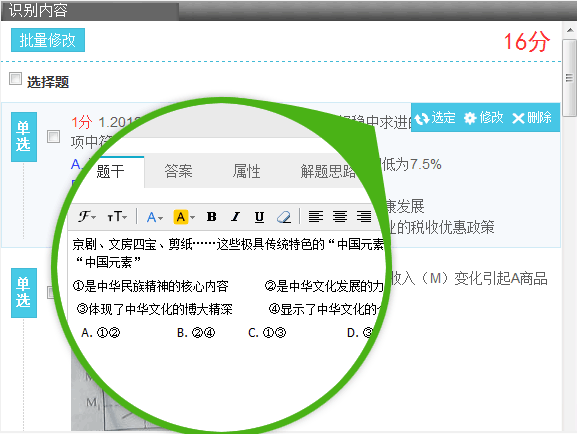Click the 1分 score of question 1
The width and height of the screenshot is (578, 434).
point(81,122)
